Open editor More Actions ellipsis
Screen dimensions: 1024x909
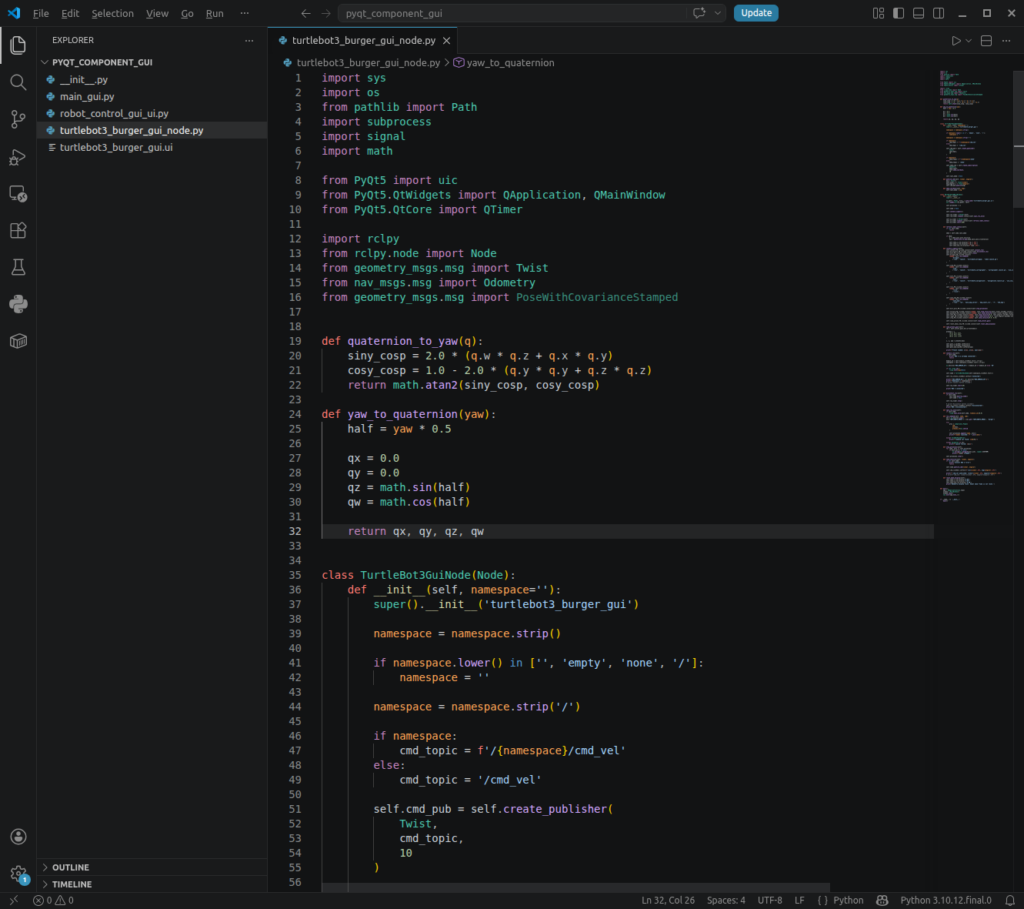click(1006, 40)
